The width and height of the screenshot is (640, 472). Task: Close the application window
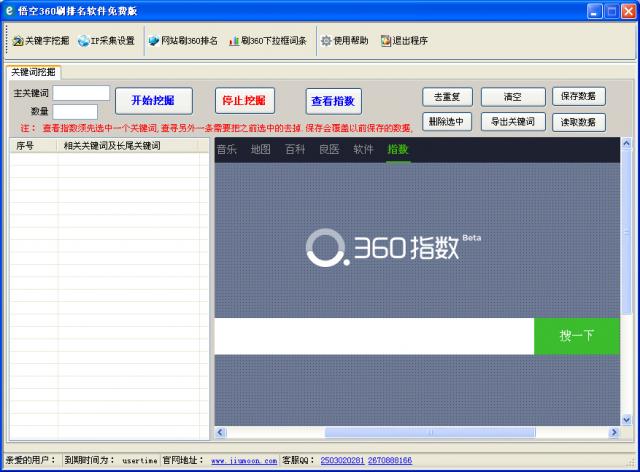629,11
